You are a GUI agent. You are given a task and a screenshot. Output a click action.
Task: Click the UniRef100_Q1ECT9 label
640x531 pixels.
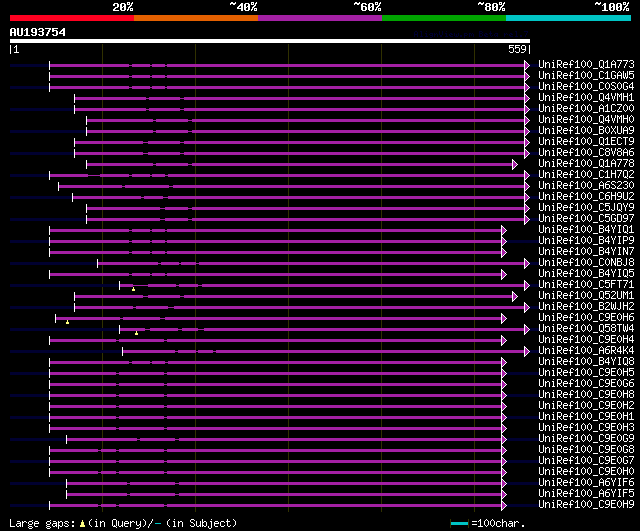coord(586,142)
